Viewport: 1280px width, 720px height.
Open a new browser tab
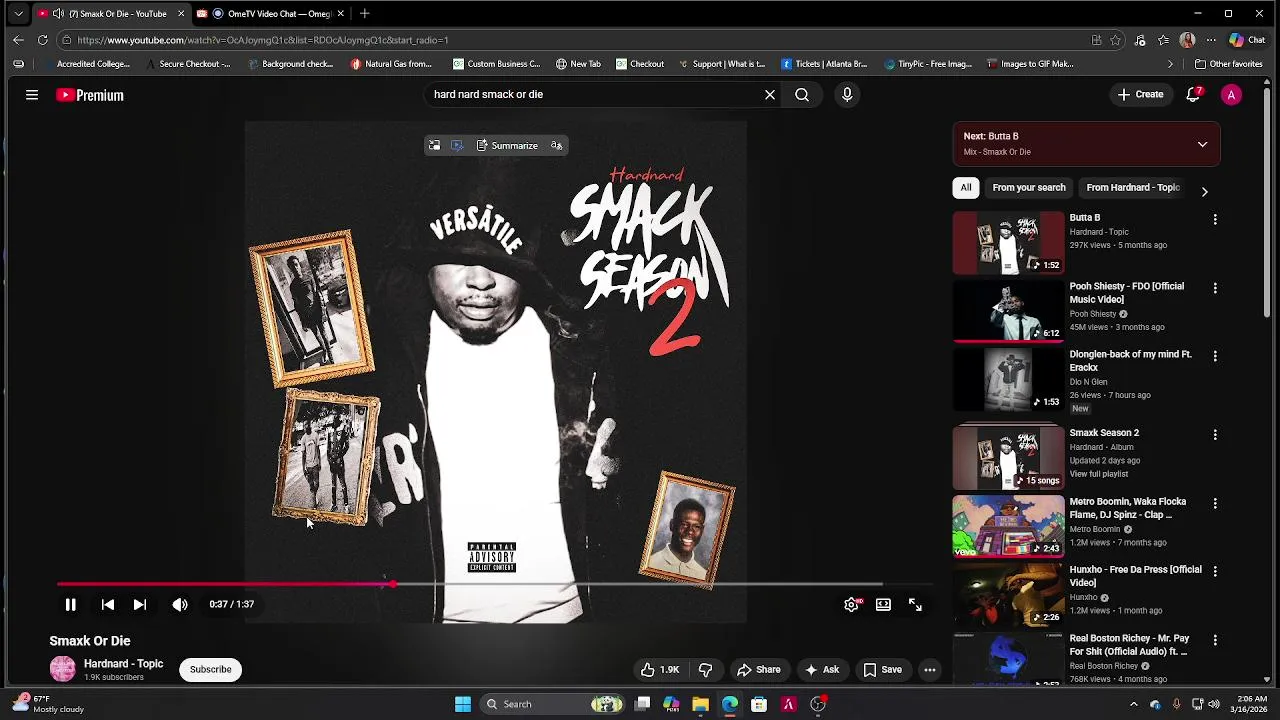365,14
